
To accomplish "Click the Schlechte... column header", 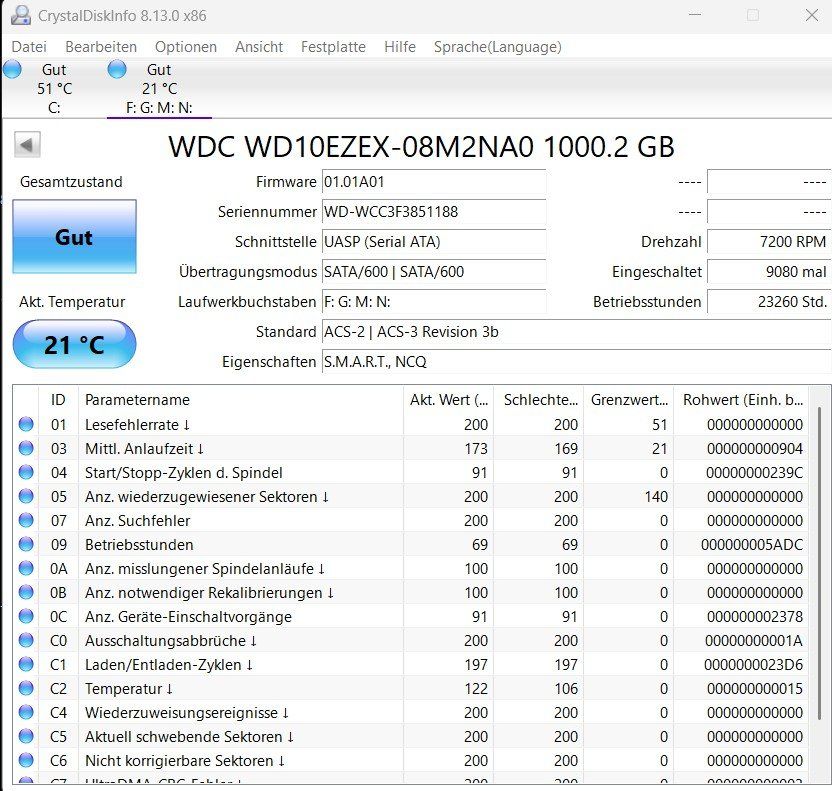I will click(x=539, y=399).
